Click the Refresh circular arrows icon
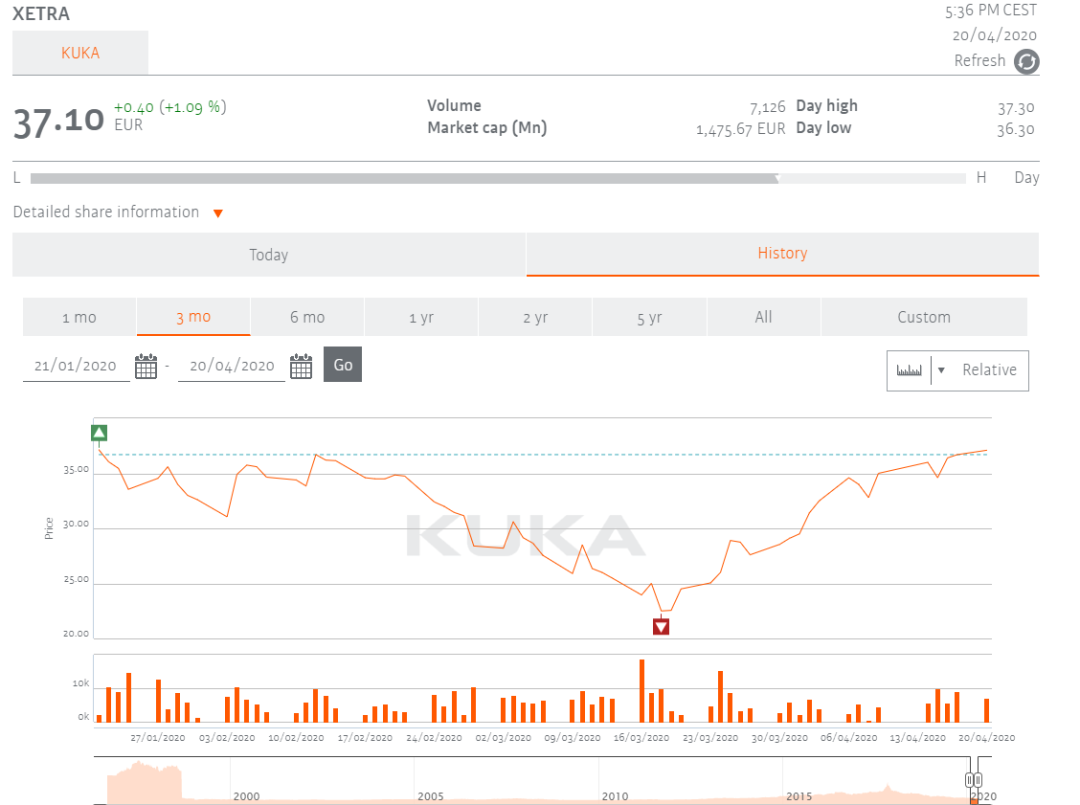 [1027, 62]
